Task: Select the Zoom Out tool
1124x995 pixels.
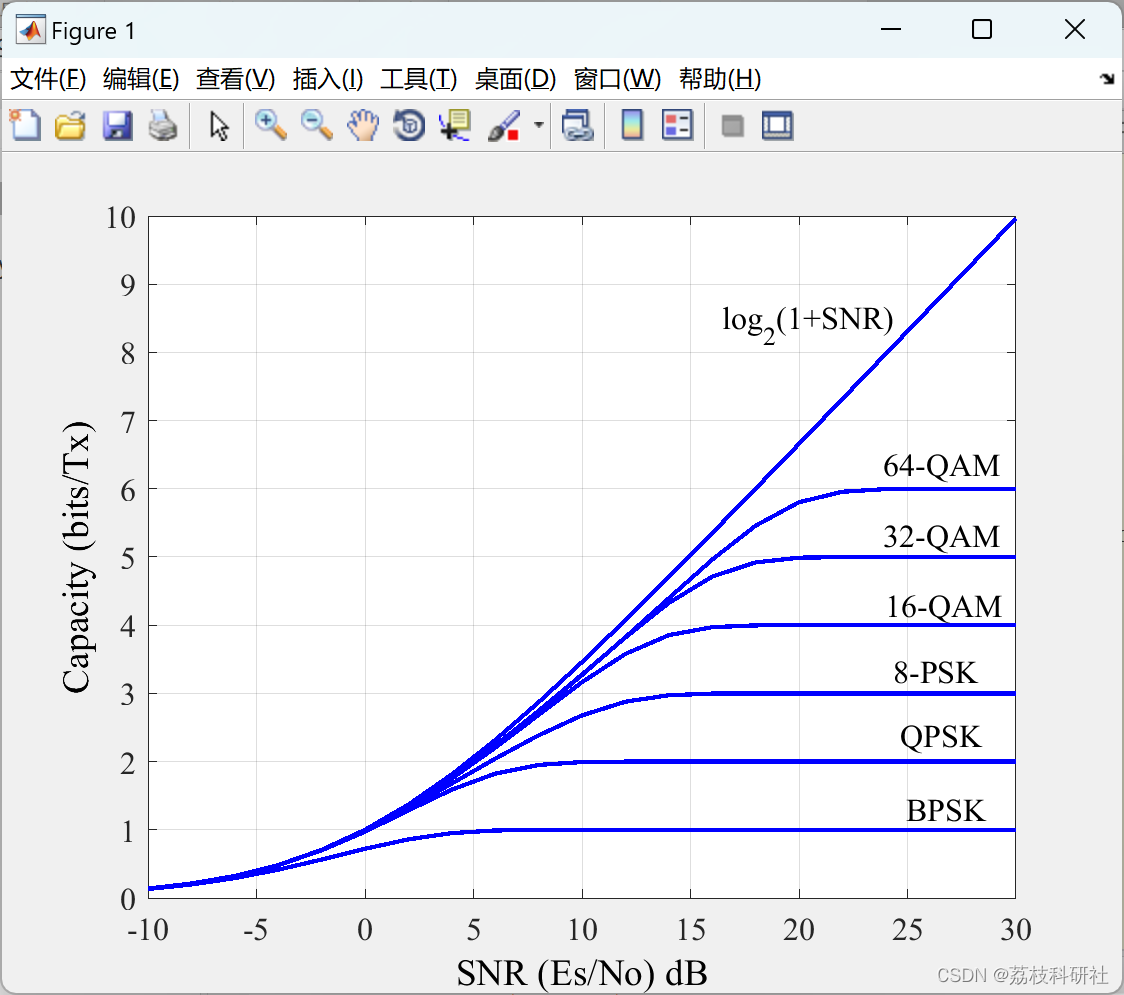Action: coord(317,125)
